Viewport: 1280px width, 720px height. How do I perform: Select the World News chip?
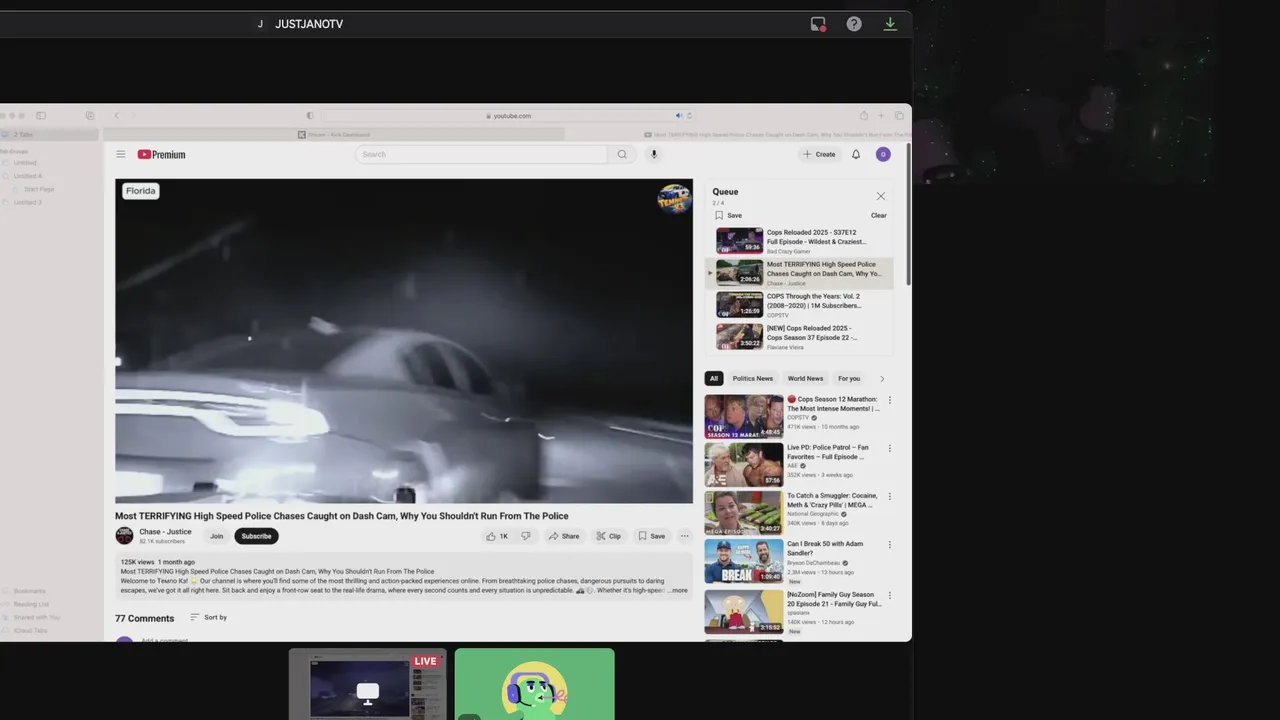pos(805,379)
